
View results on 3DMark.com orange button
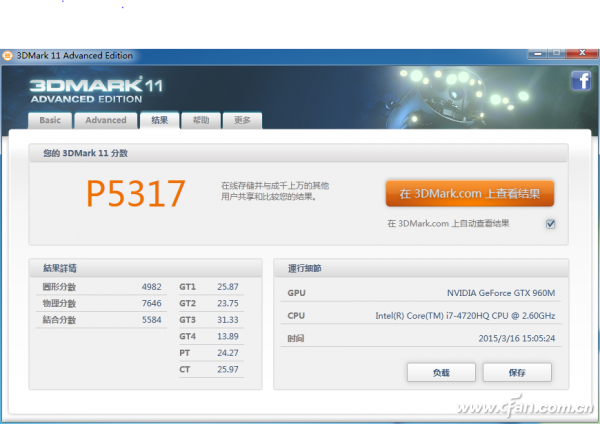coord(470,194)
